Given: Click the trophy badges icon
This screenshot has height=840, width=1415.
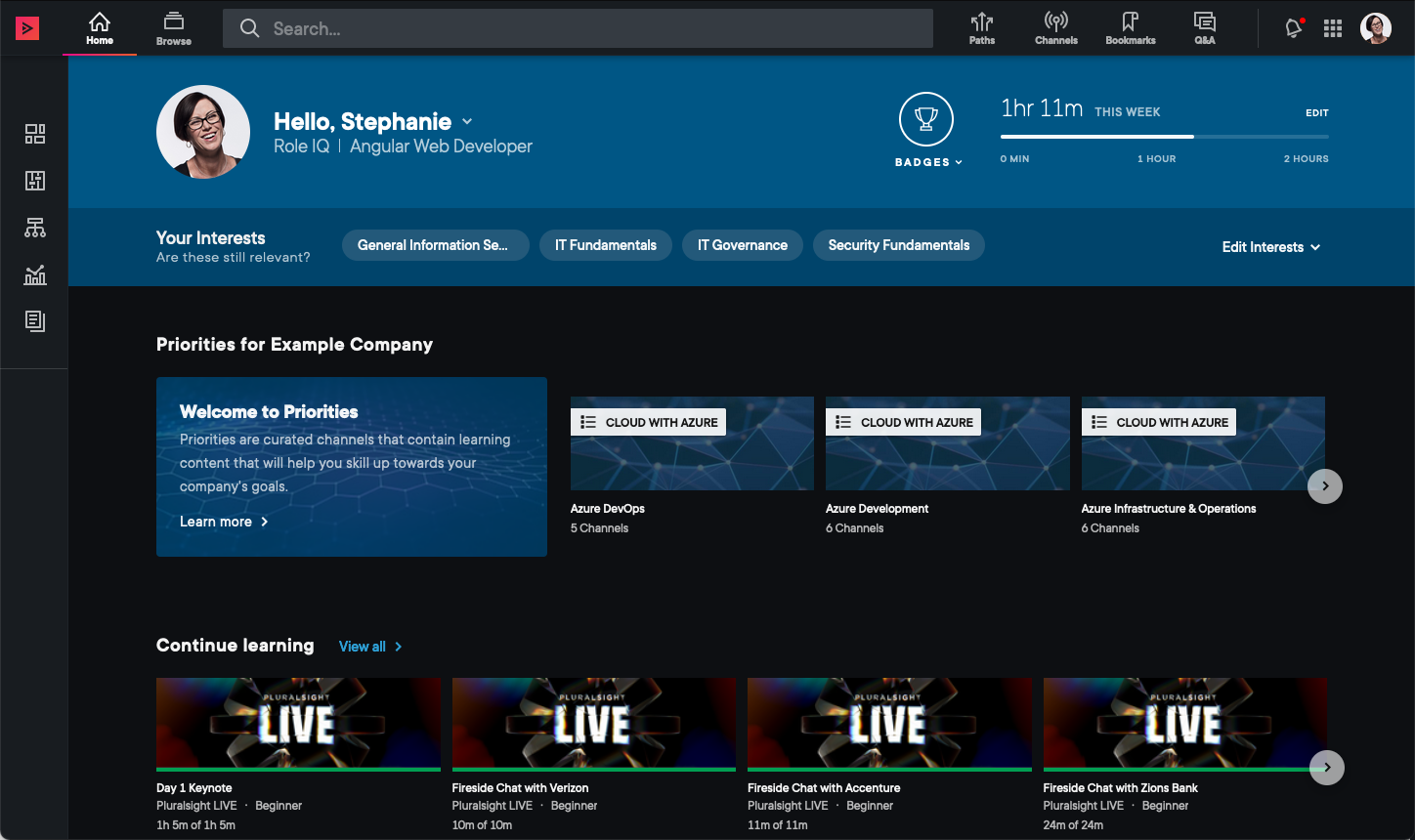Looking at the screenshot, I should click(x=926, y=119).
